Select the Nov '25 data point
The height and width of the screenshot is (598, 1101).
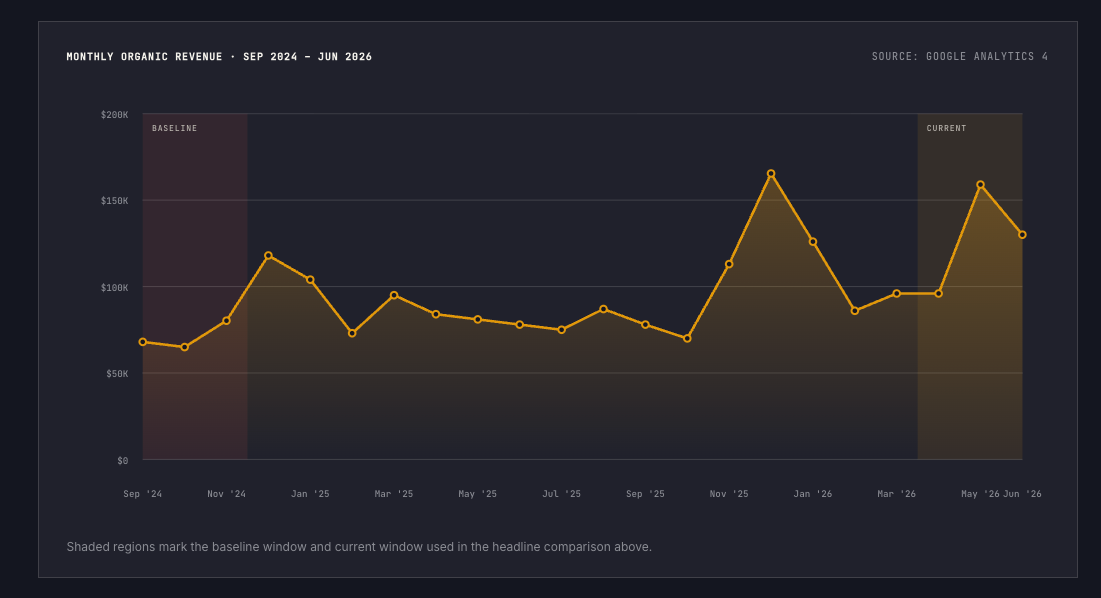pos(729,264)
